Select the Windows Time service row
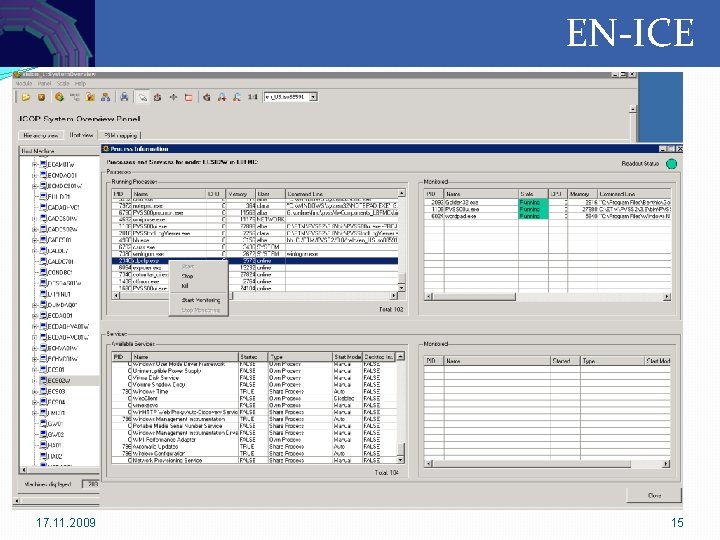The height and width of the screenshot is (540, 720). (x=253, y=391)
